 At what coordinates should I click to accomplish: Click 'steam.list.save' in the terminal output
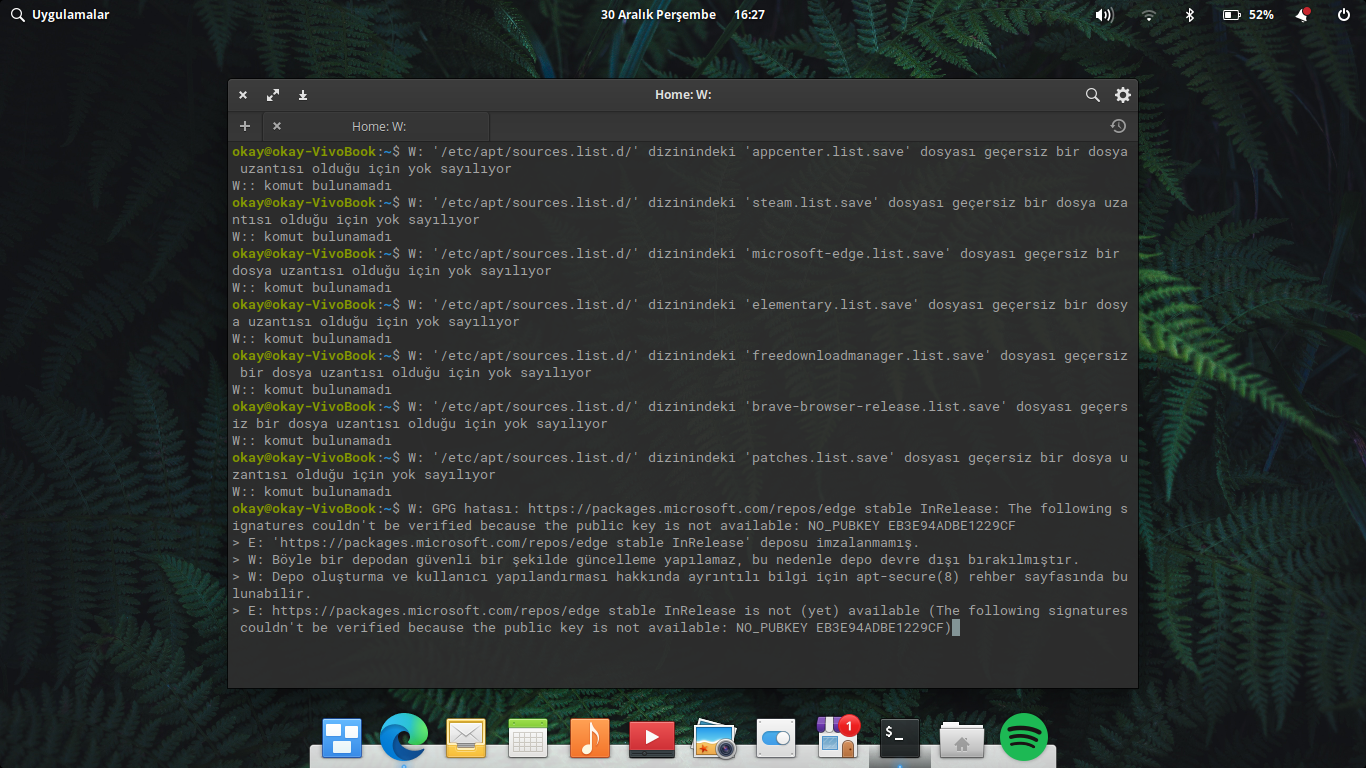813,203
